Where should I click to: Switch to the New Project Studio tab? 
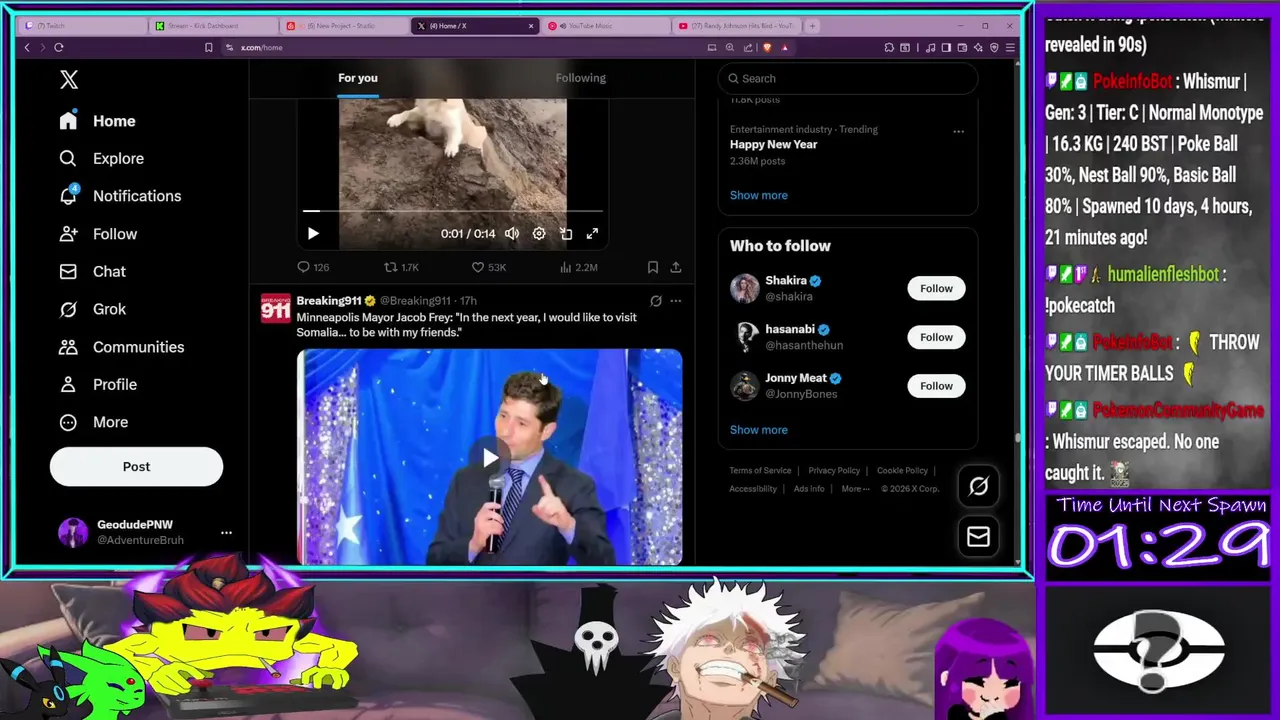pos(345,26)
